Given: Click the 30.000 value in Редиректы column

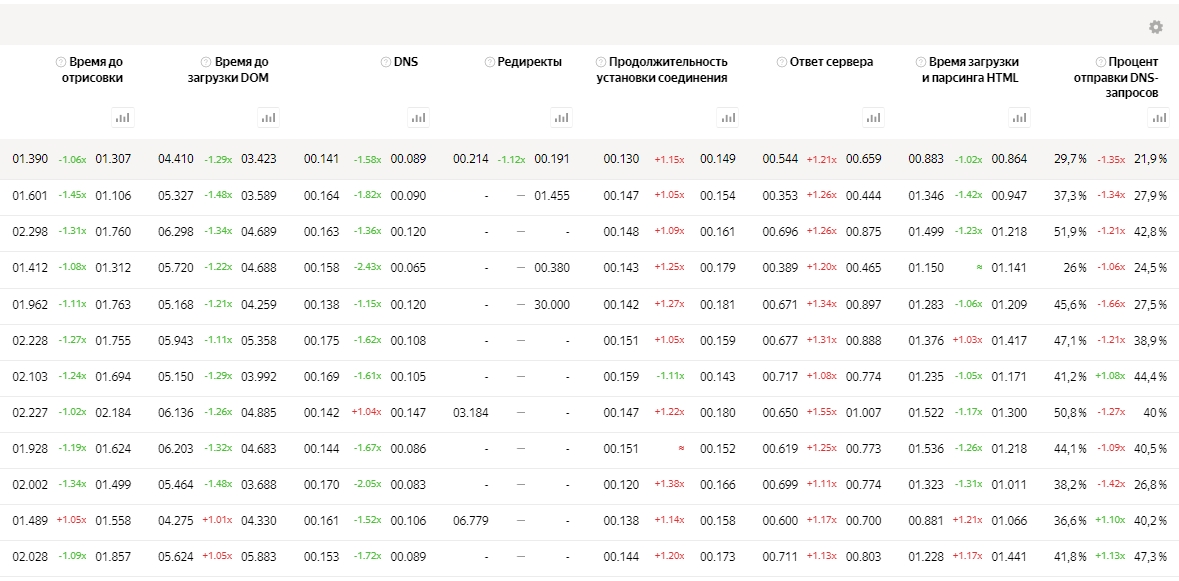Looking at the screenshot, I should 551,305.
